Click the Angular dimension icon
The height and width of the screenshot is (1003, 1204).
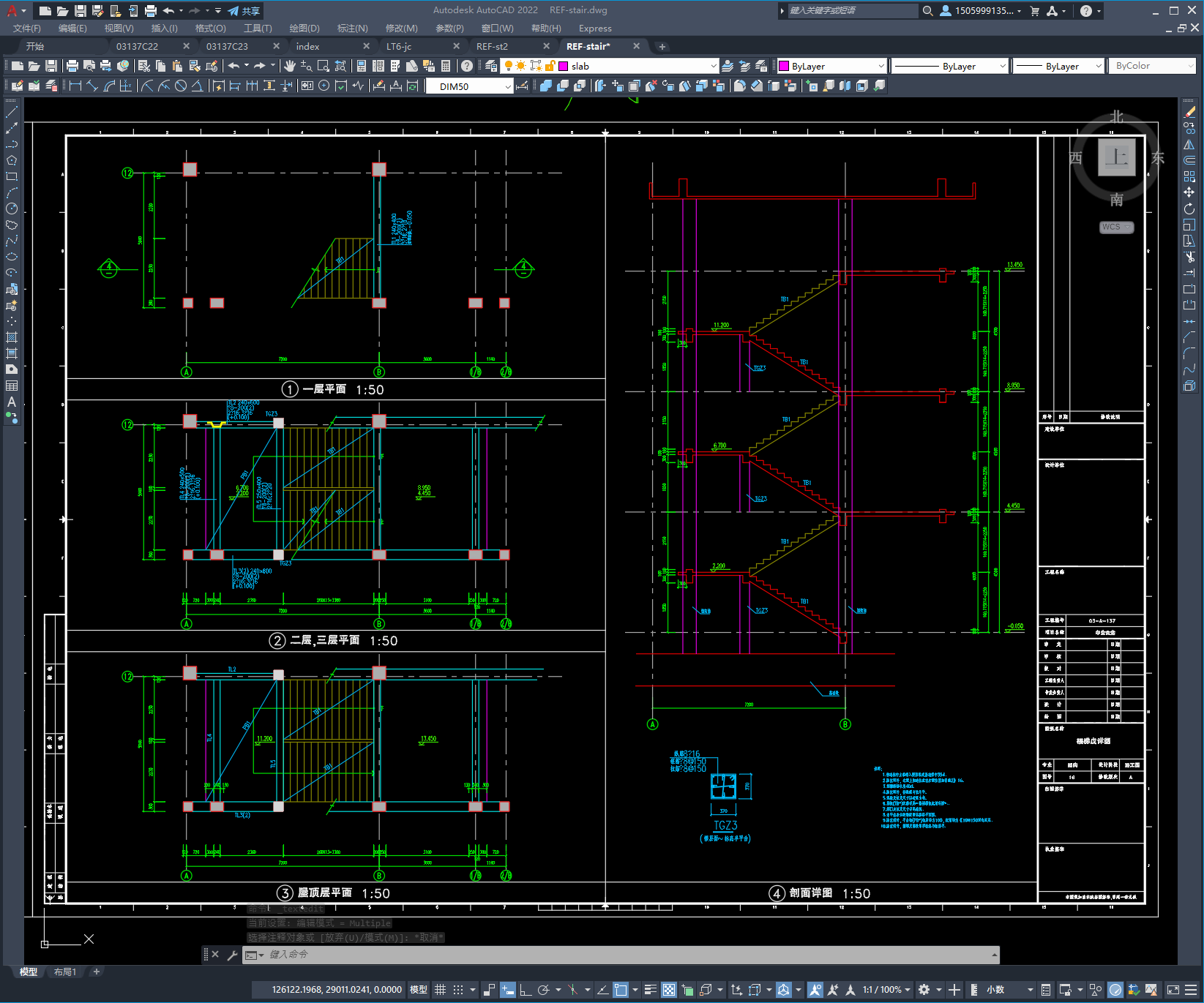198,86
